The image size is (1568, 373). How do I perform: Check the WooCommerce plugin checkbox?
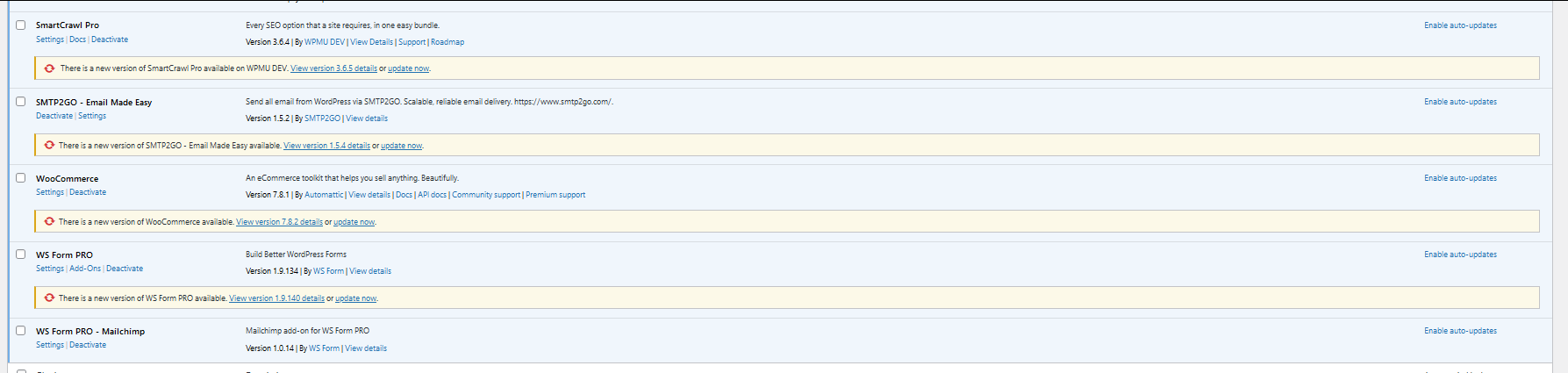tap(20, 178)
